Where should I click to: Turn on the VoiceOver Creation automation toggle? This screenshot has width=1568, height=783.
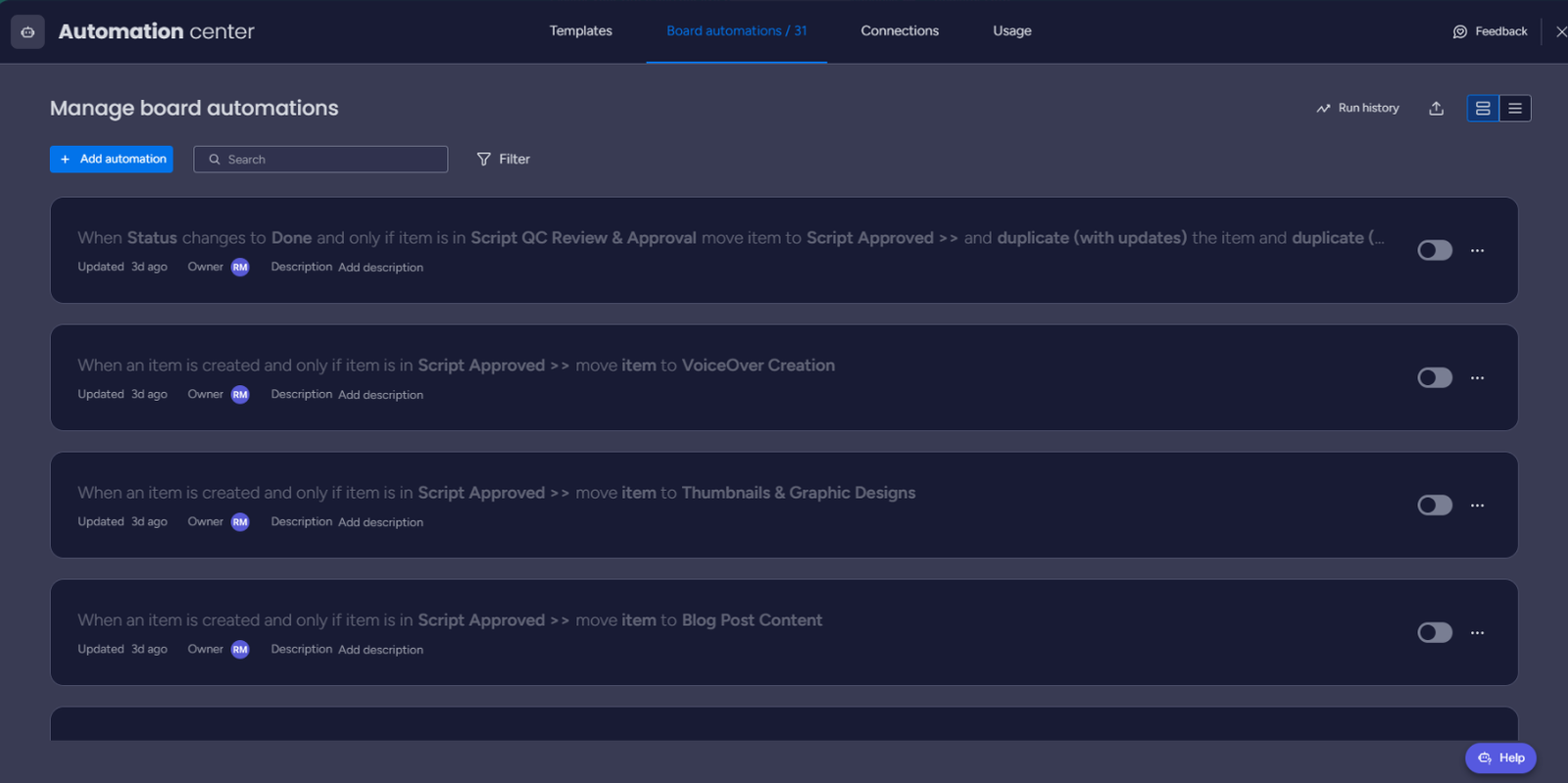click(1434, 378)
